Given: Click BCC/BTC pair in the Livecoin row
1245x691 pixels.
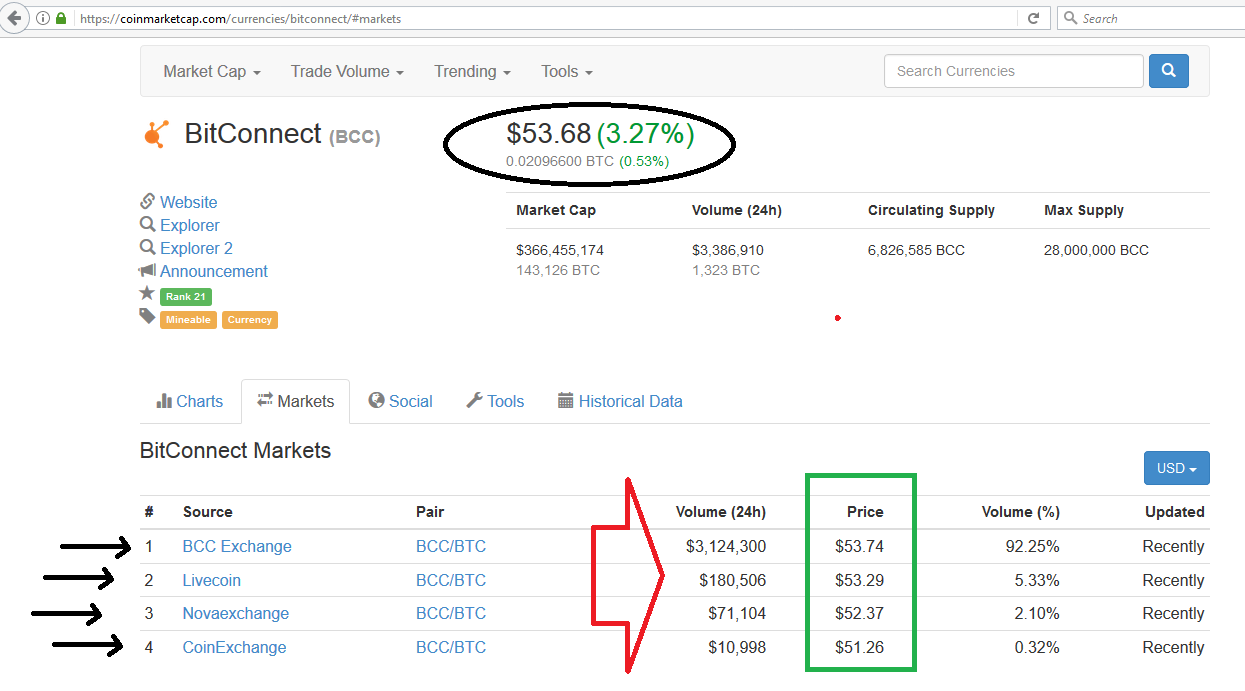Looking at the screenshot, I should [x=451, y=580].
